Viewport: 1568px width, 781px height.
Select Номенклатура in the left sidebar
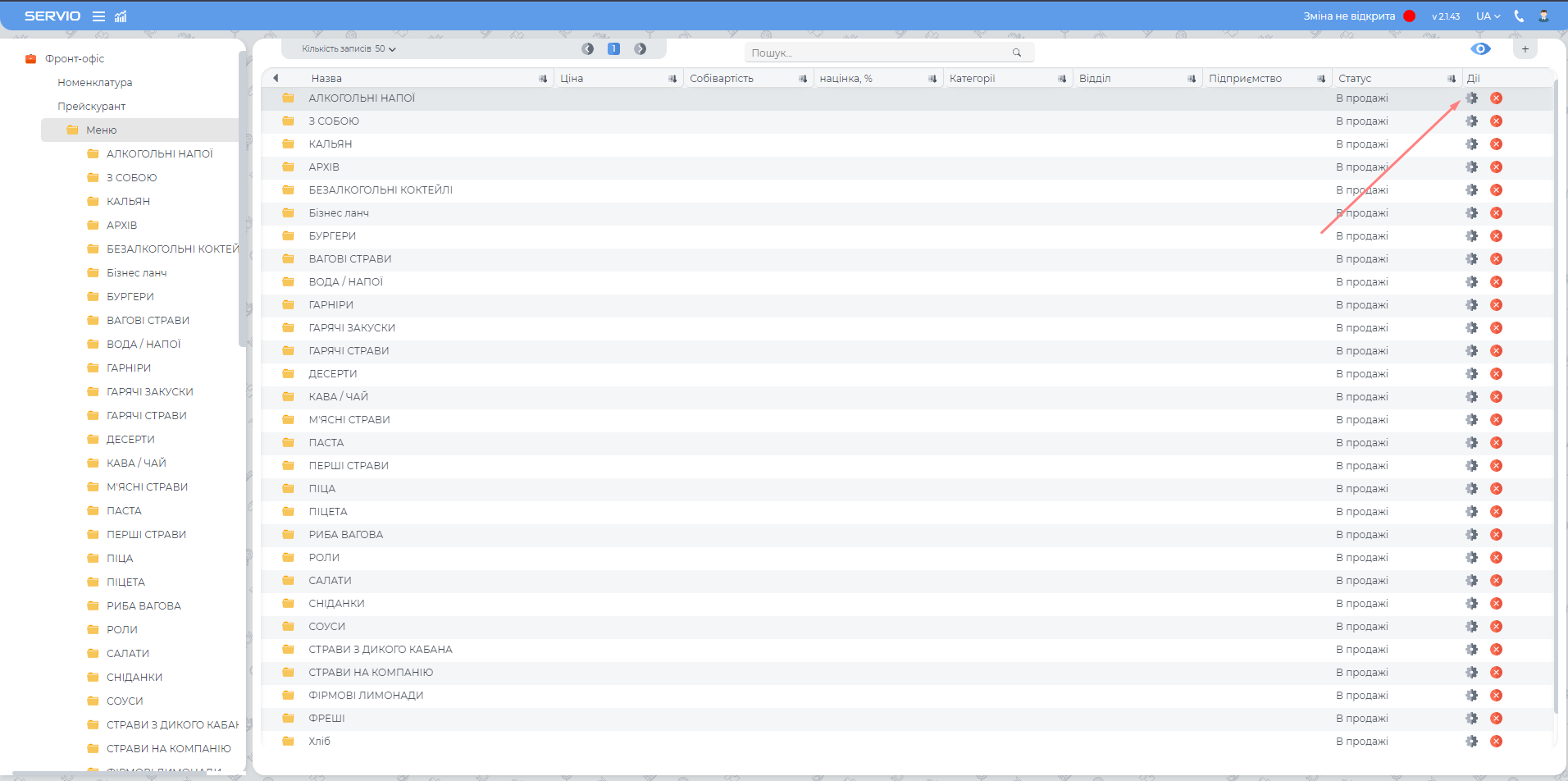(95, 83)
